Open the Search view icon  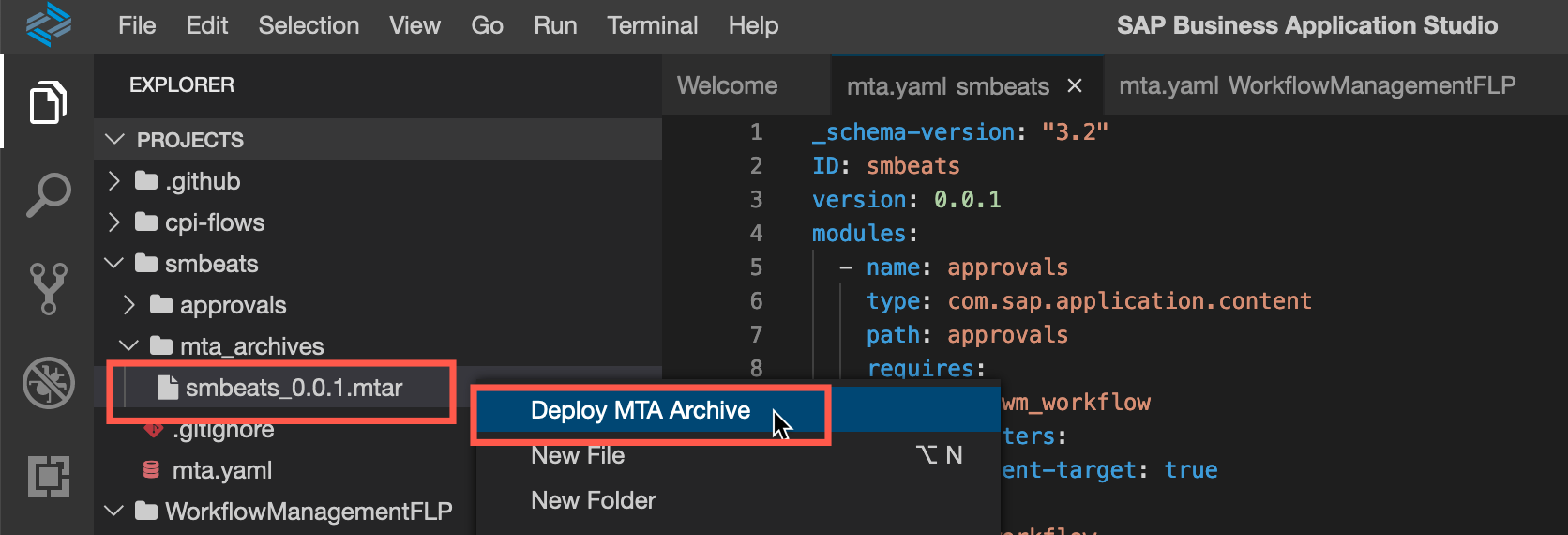(x=48, y=195)
